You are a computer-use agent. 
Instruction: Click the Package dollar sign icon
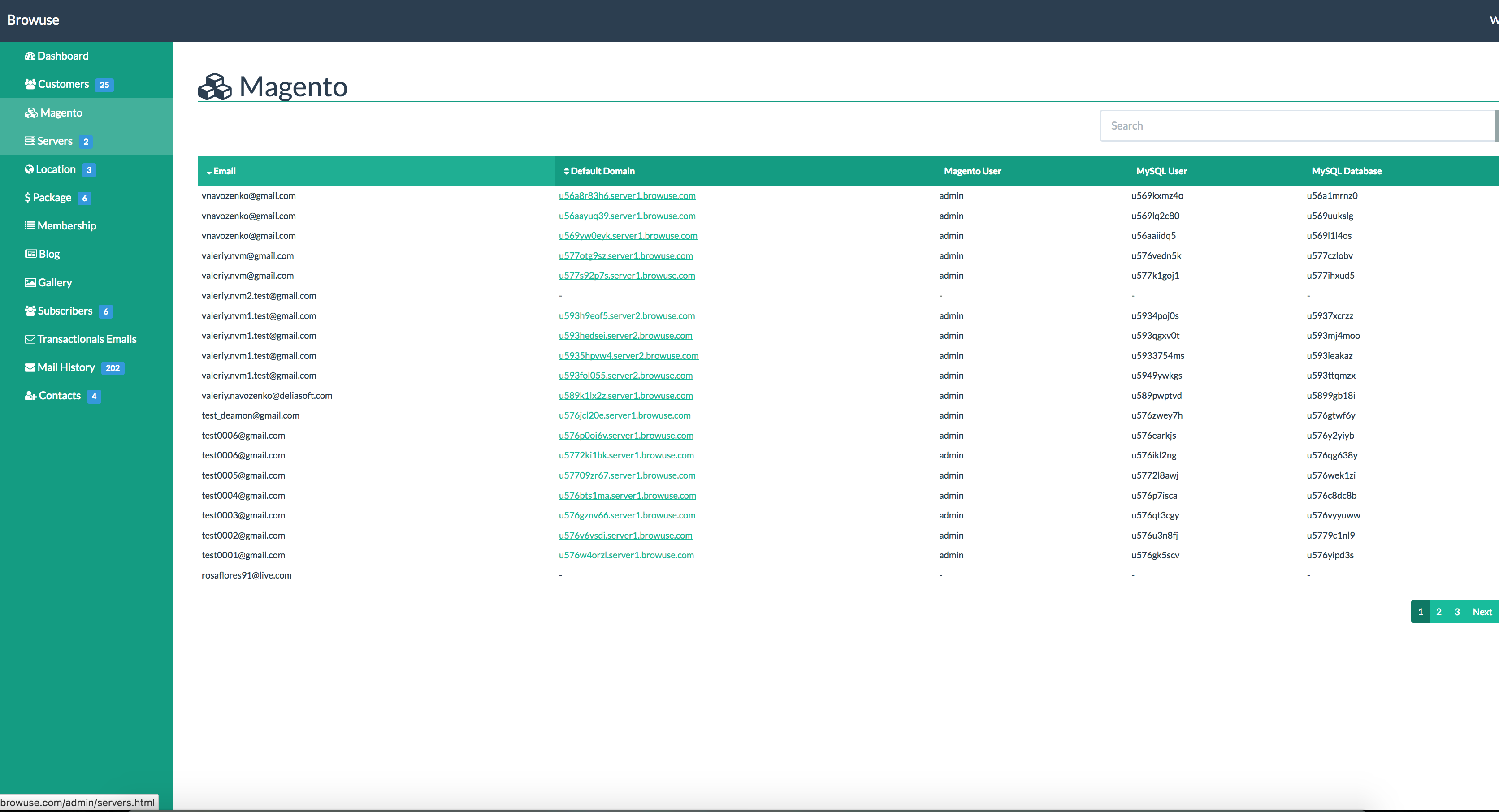point(27,198)
